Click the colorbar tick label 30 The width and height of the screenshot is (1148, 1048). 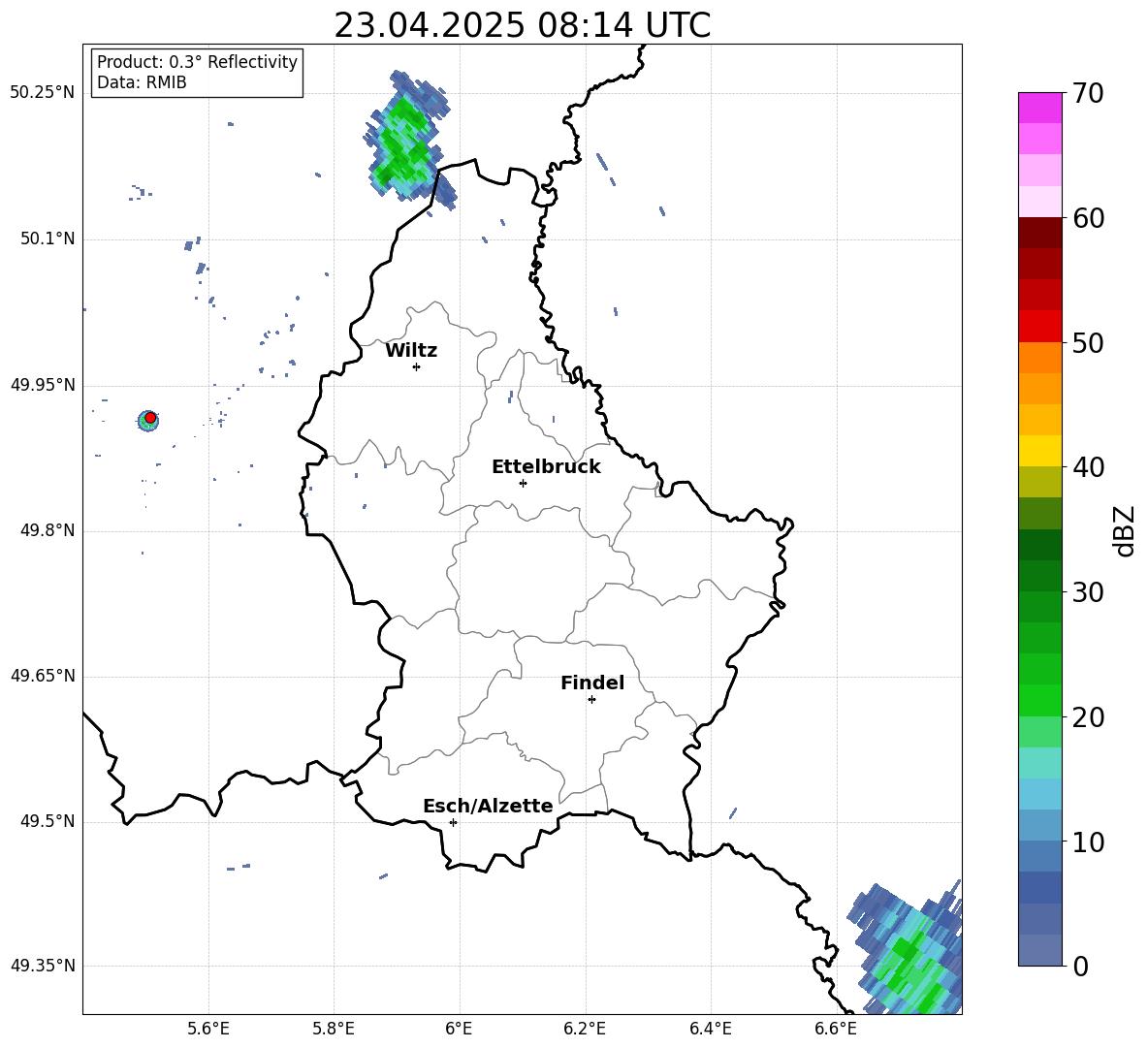coord(1088,592)
